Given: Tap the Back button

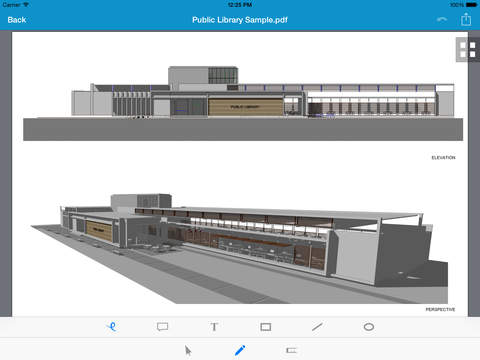Looking at the screenshot, I should [17, 20].
